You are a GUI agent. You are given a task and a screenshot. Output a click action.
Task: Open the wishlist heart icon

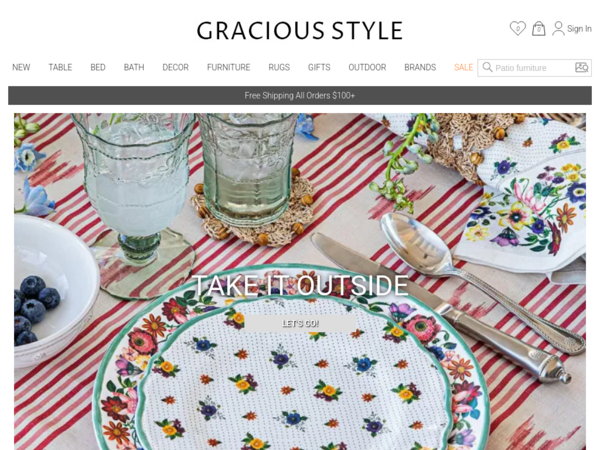pyautogui.click(x=518, y=28)
